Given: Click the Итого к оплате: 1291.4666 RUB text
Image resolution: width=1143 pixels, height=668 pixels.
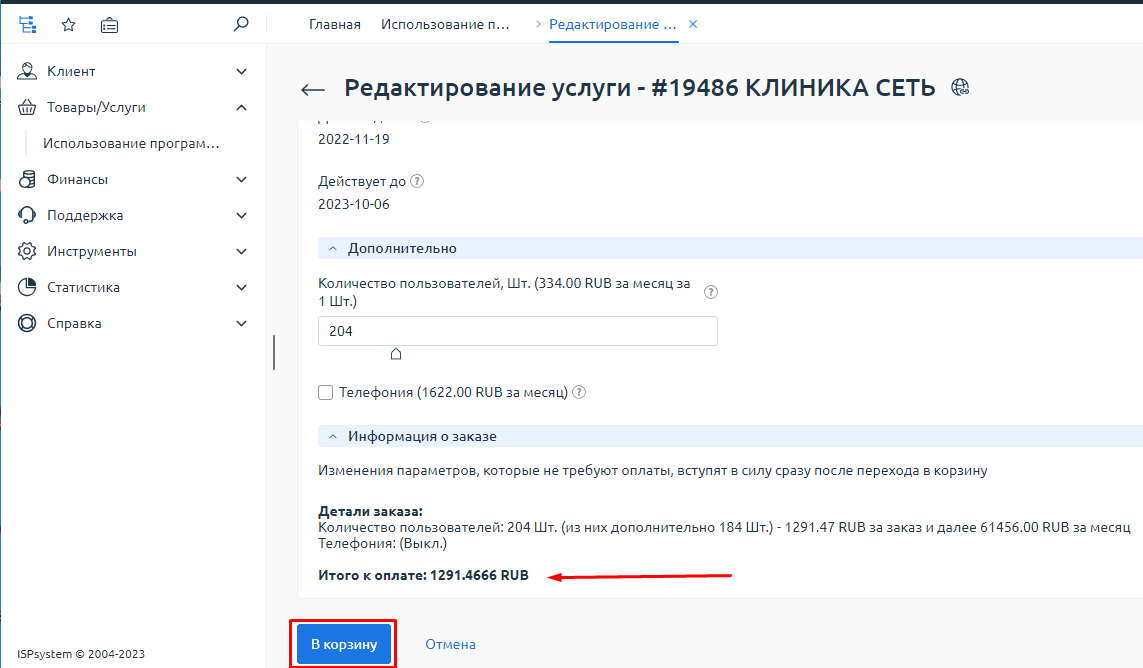Looking at the screenshot, I should [x=424, y=575].
